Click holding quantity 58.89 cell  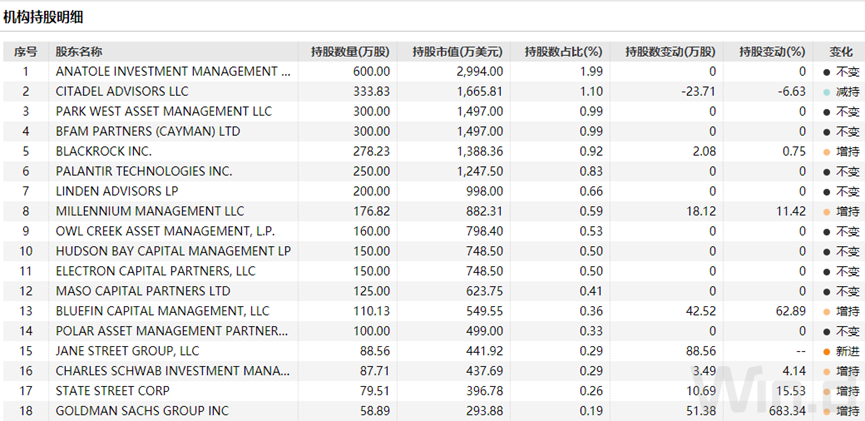pyautogui.click(x=375, y=411)
